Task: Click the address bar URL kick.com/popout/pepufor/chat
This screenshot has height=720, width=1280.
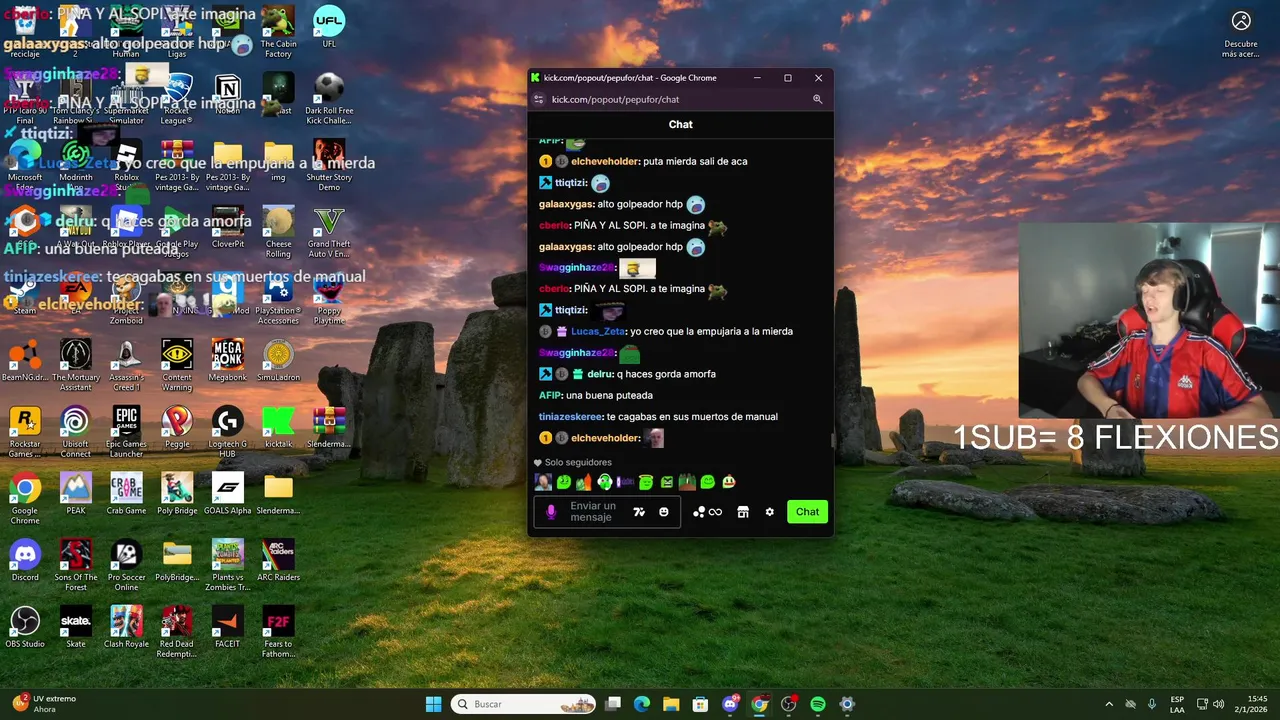Action: tap(615, 99)
